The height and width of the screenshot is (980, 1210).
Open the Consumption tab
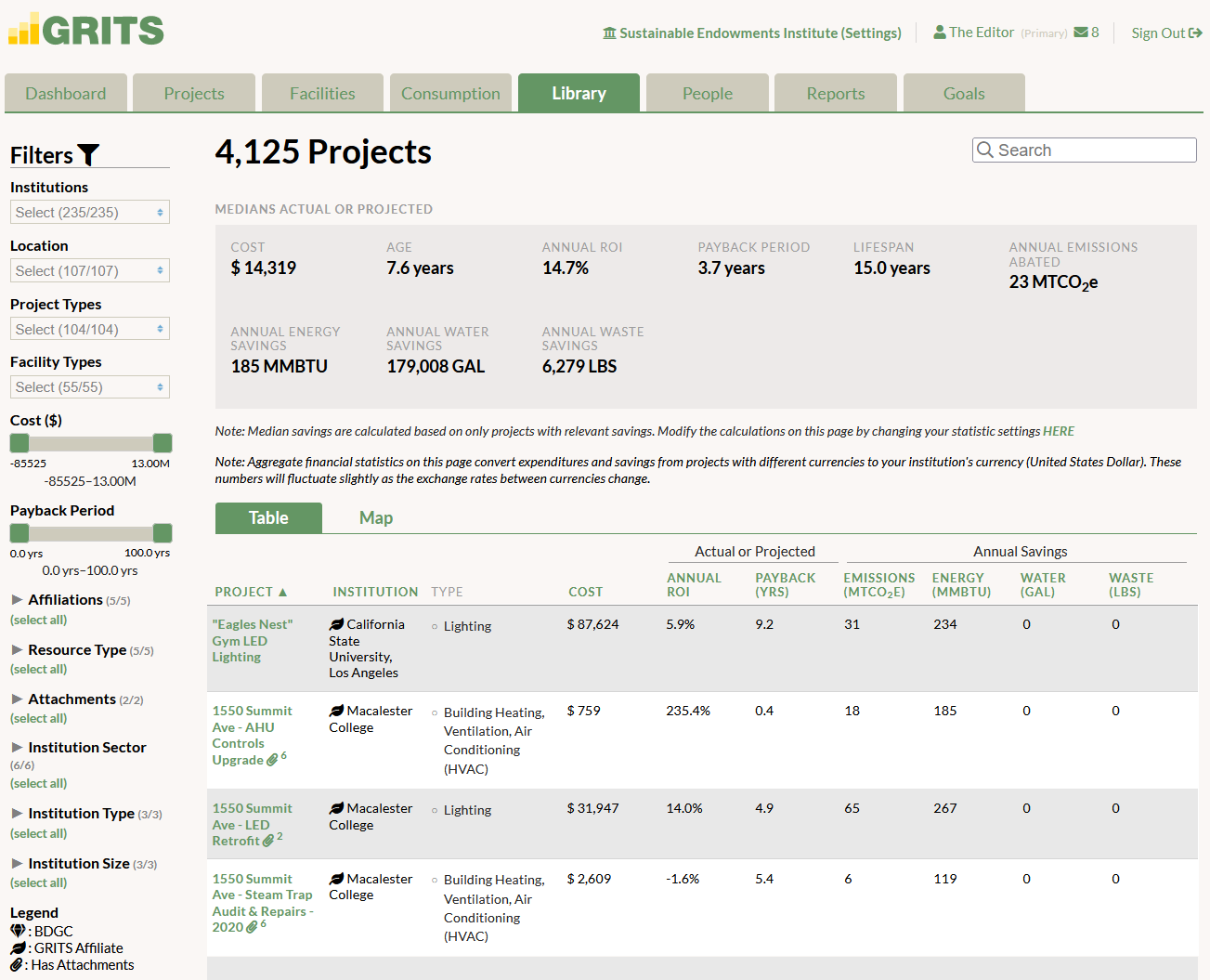pos(450,93)
